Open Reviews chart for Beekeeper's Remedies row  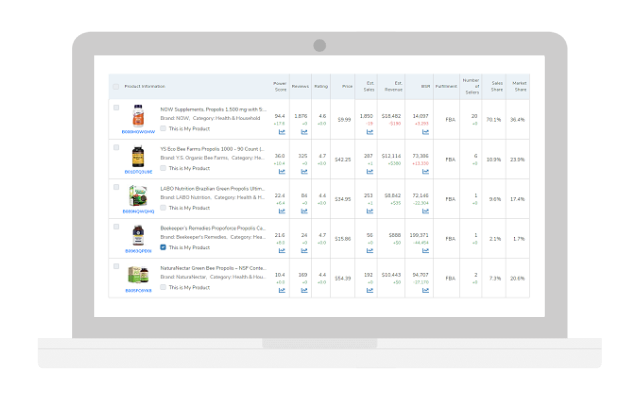click(303, 251)
